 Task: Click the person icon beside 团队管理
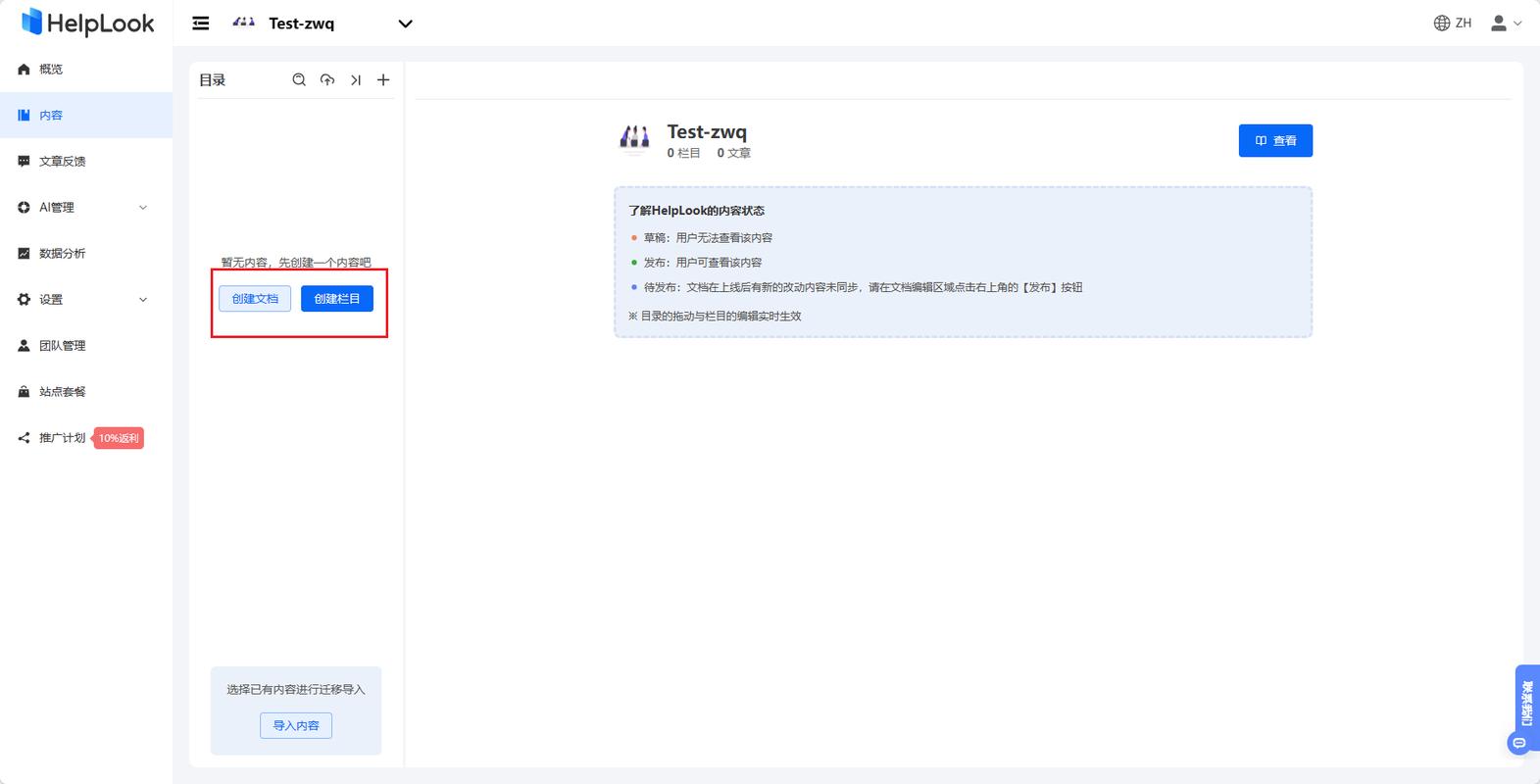coord(24,346)
